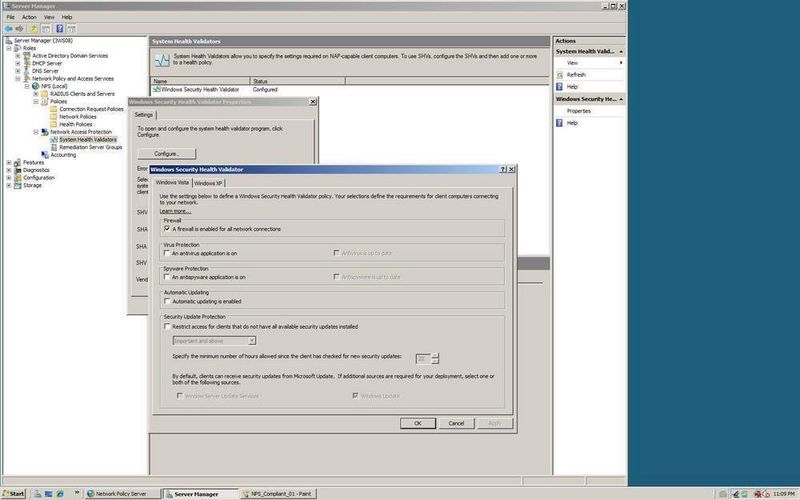Collapse System Health Validators actions section
Image resolution: width=800 pixels, height=500 pixels.
(621, 52)
